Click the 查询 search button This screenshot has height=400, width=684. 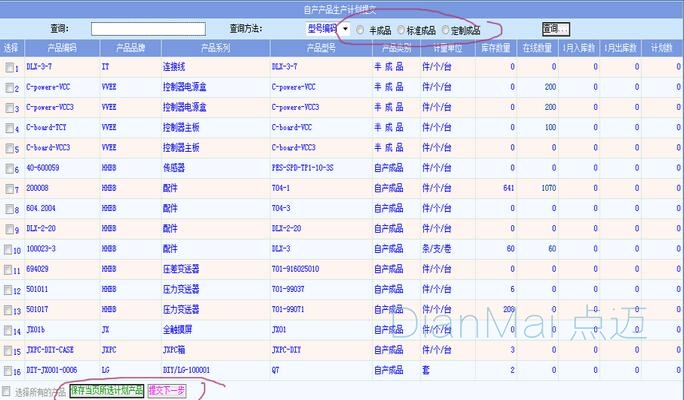pos(556,29)
